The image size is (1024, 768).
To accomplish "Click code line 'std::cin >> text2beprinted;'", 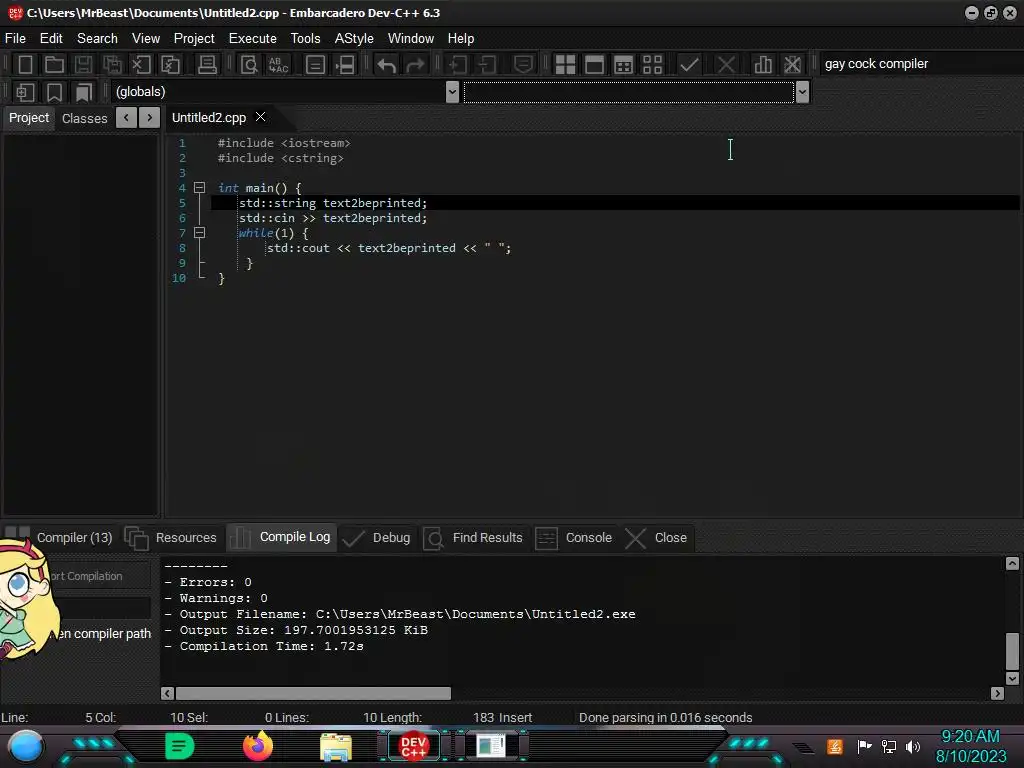I will pos(333,218).
